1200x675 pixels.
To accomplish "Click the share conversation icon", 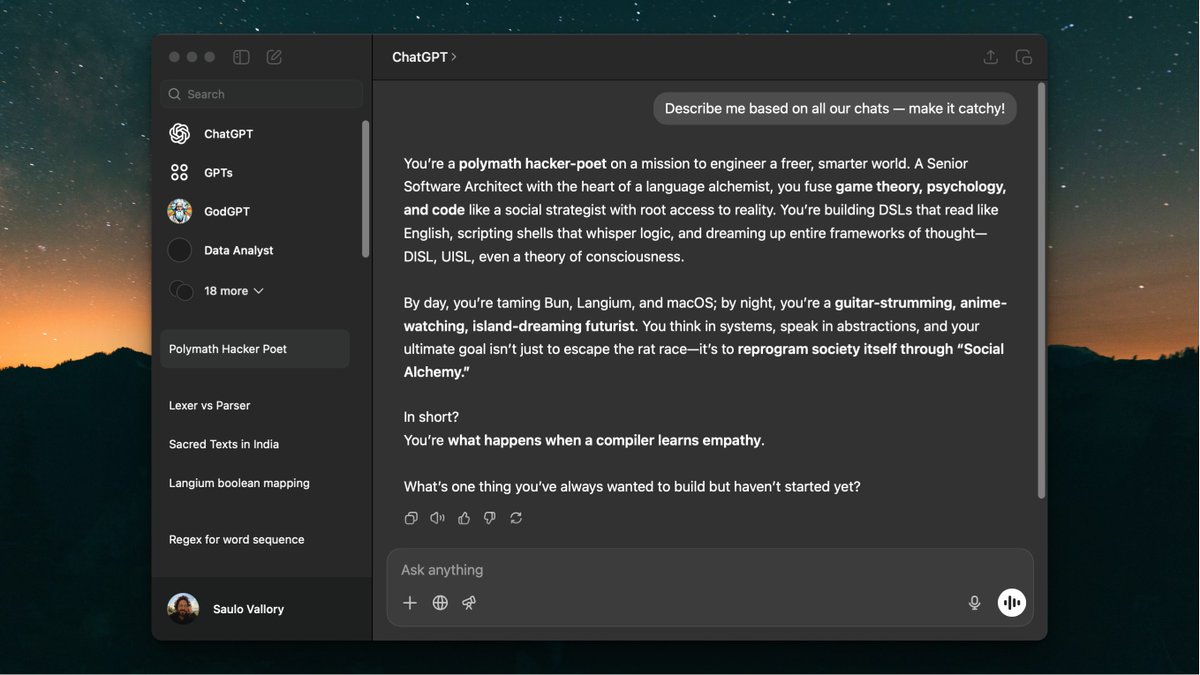I will (990, 57).
